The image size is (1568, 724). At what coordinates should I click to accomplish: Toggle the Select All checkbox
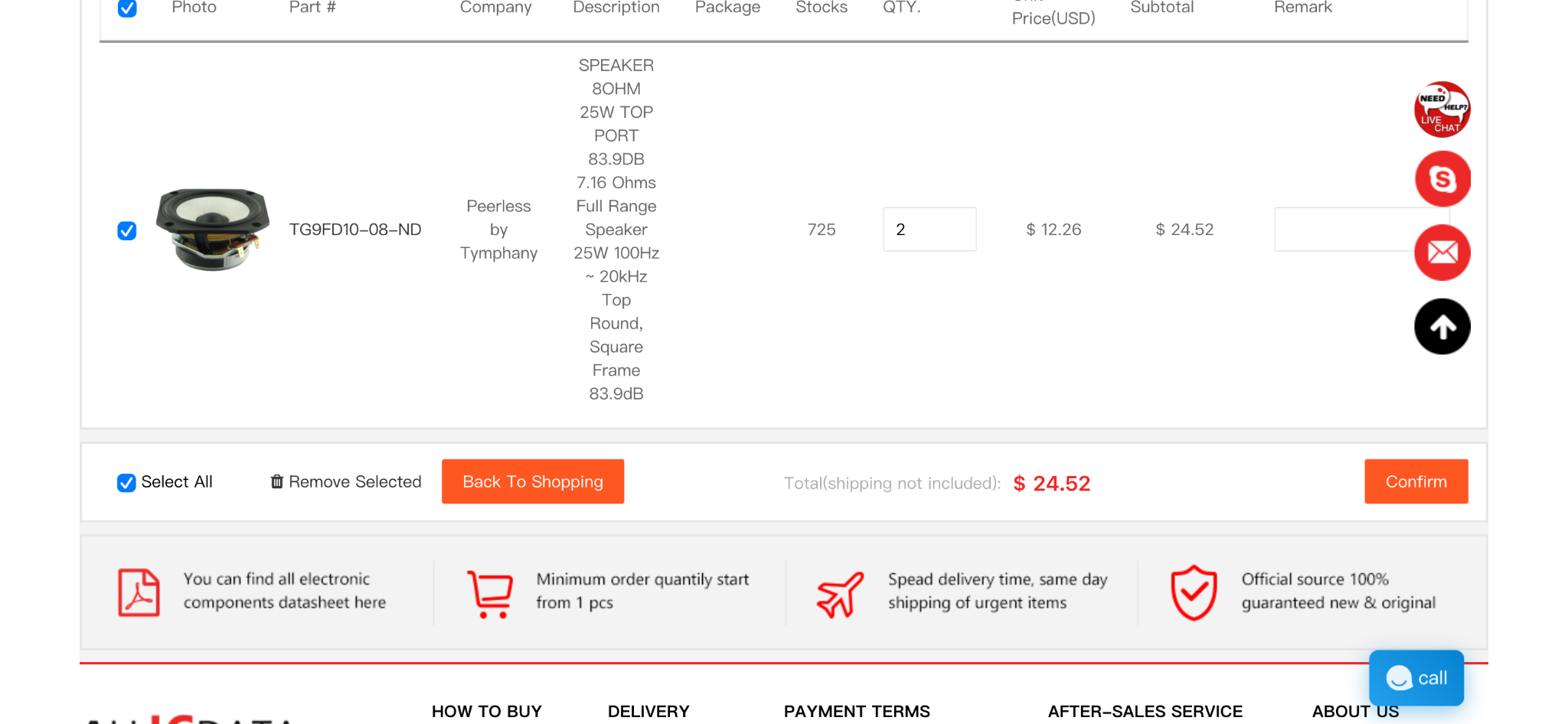pos(126,482)
